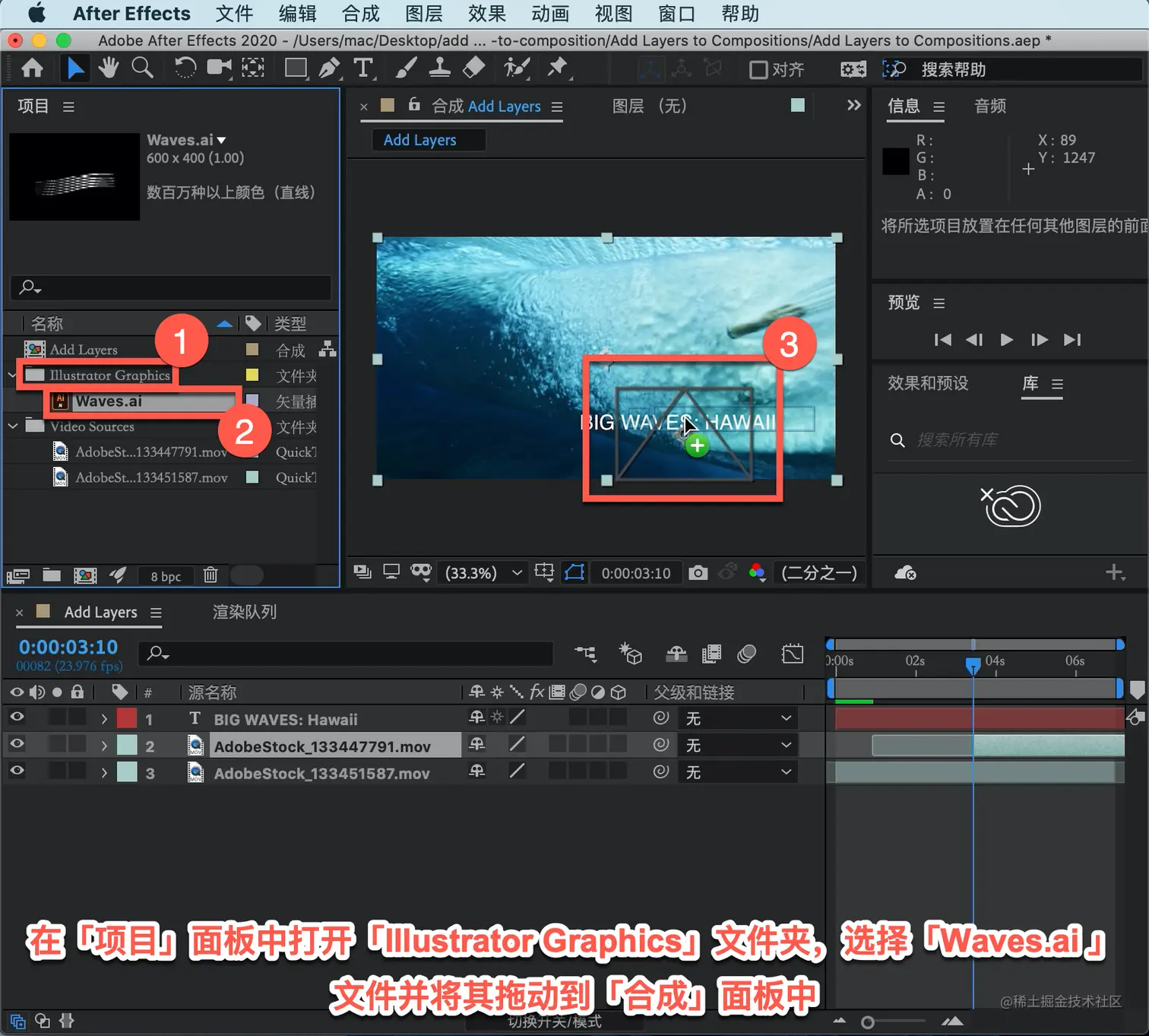
Task: Click the 8 bpc color depth button
Action: tap(166, 576)
